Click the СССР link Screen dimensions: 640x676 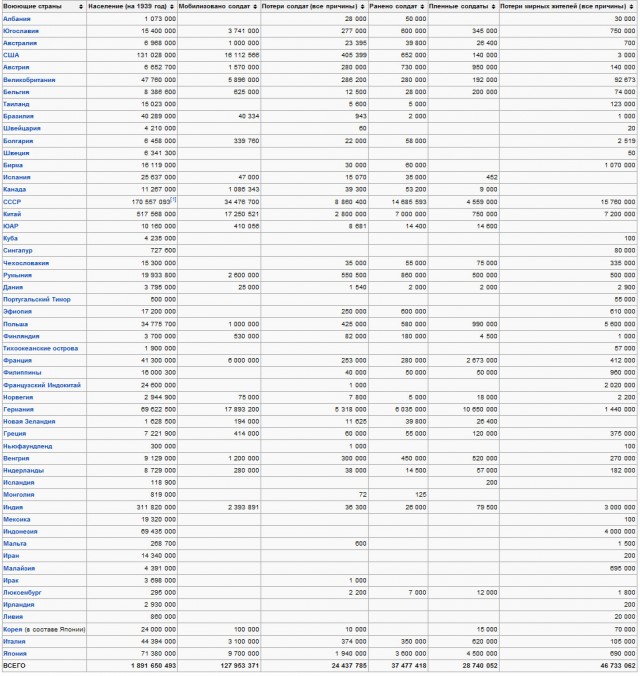(x=13, y=201)
